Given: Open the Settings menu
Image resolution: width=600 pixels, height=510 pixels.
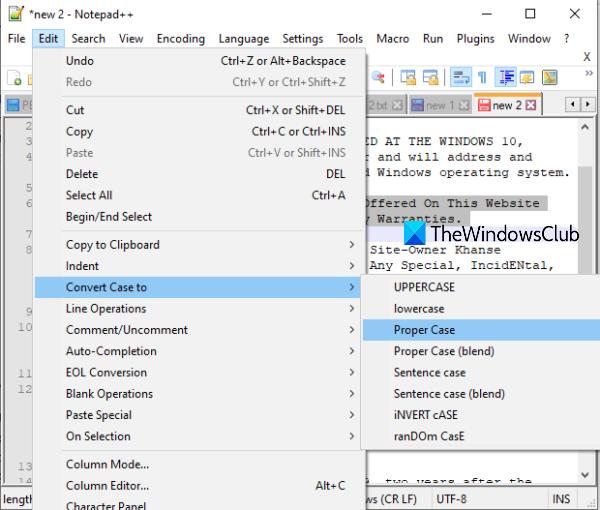Looking at the screenshot, I should tap(303, 39).
